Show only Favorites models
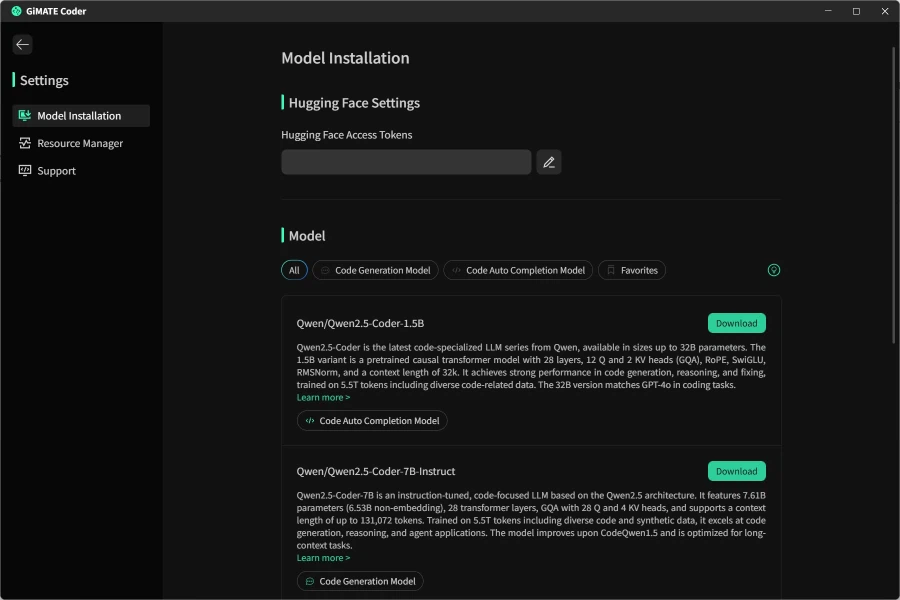 632,270
